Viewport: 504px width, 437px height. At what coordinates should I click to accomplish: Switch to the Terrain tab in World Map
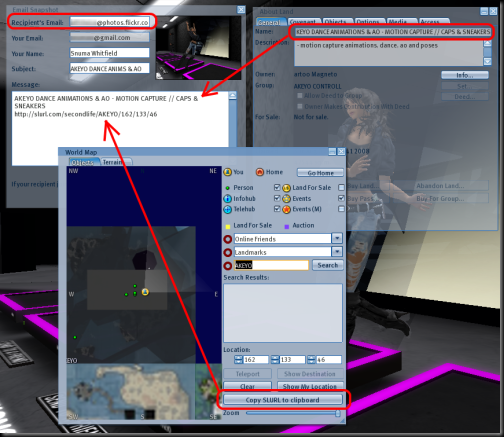[115, 162]
